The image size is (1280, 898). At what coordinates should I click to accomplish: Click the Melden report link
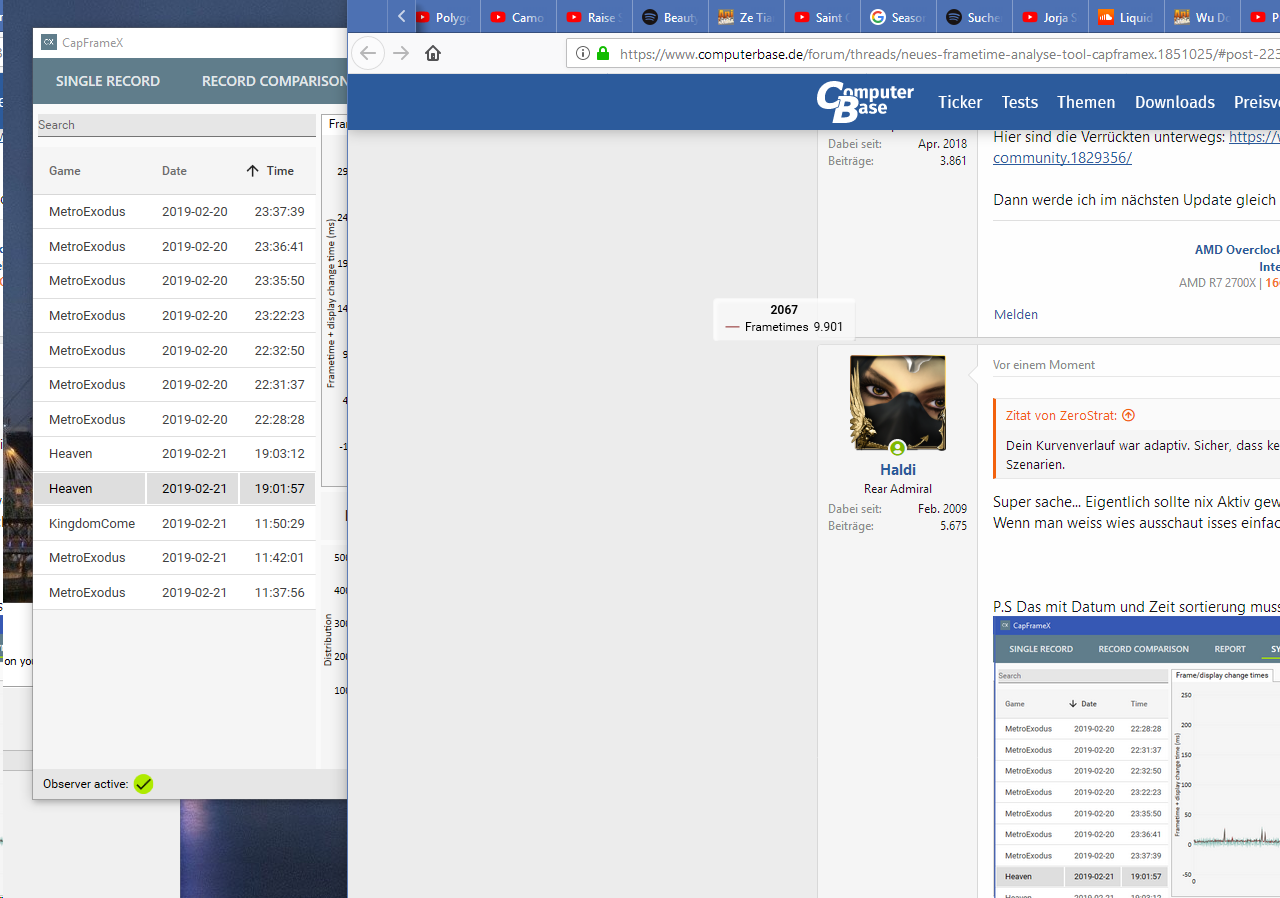pos(1016,314)
